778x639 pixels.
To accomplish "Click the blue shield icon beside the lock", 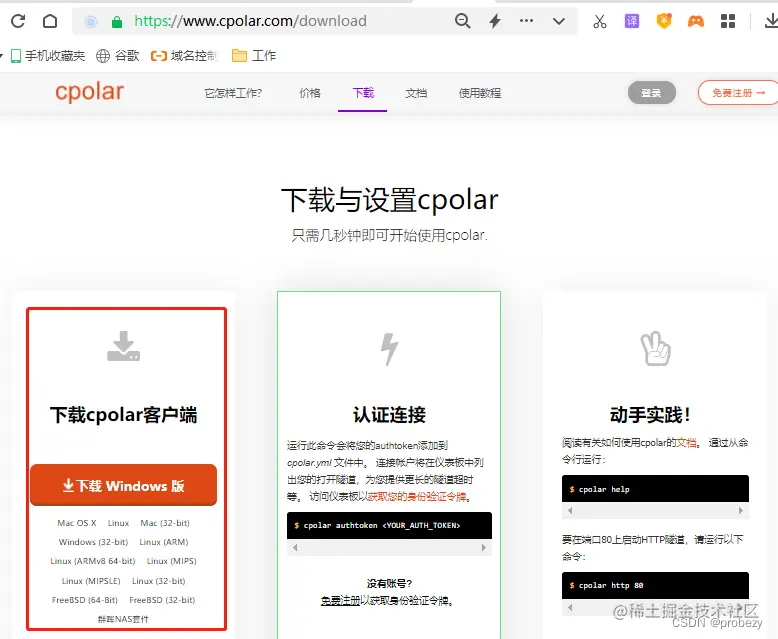I will coord(91,21).
